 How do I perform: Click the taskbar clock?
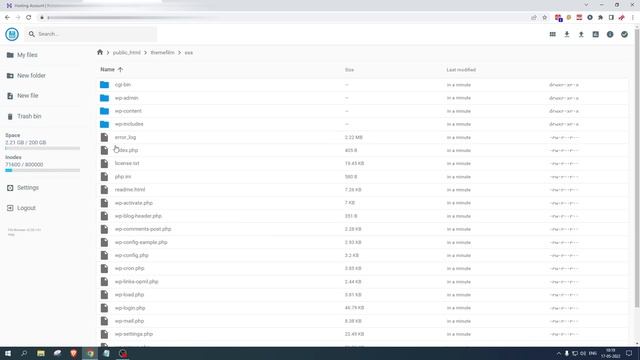[611, 353]
